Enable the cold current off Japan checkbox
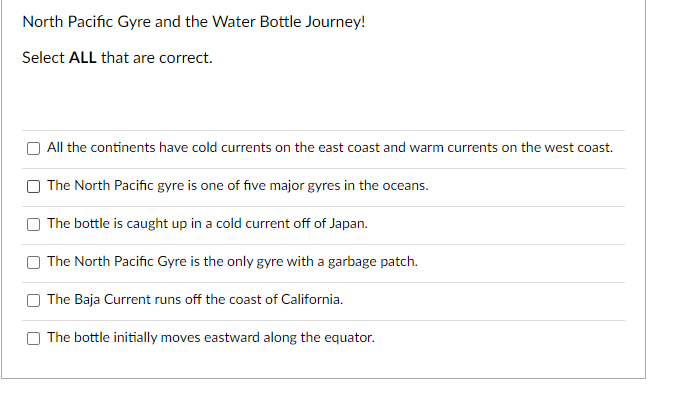This screenshot has width=681, height=394. pyautogui.click(x=33, y=225)
